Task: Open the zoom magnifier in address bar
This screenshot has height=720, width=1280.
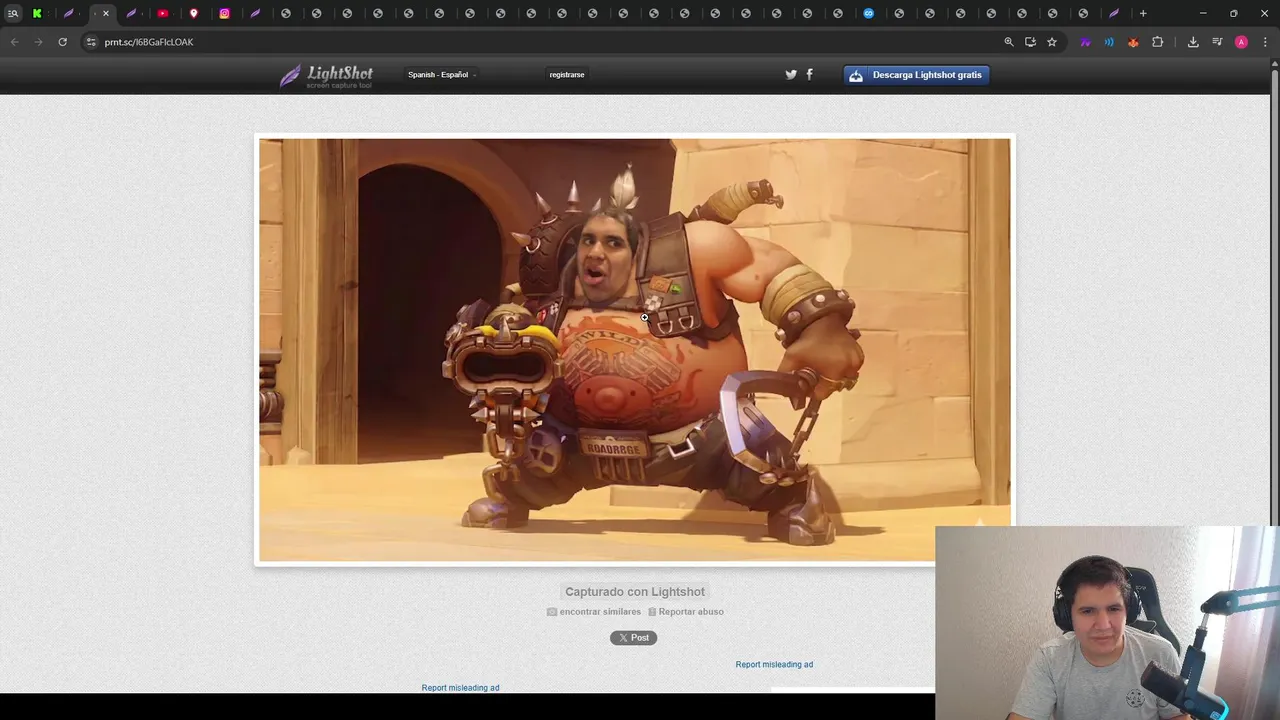Action: (x=1009, y=42)
